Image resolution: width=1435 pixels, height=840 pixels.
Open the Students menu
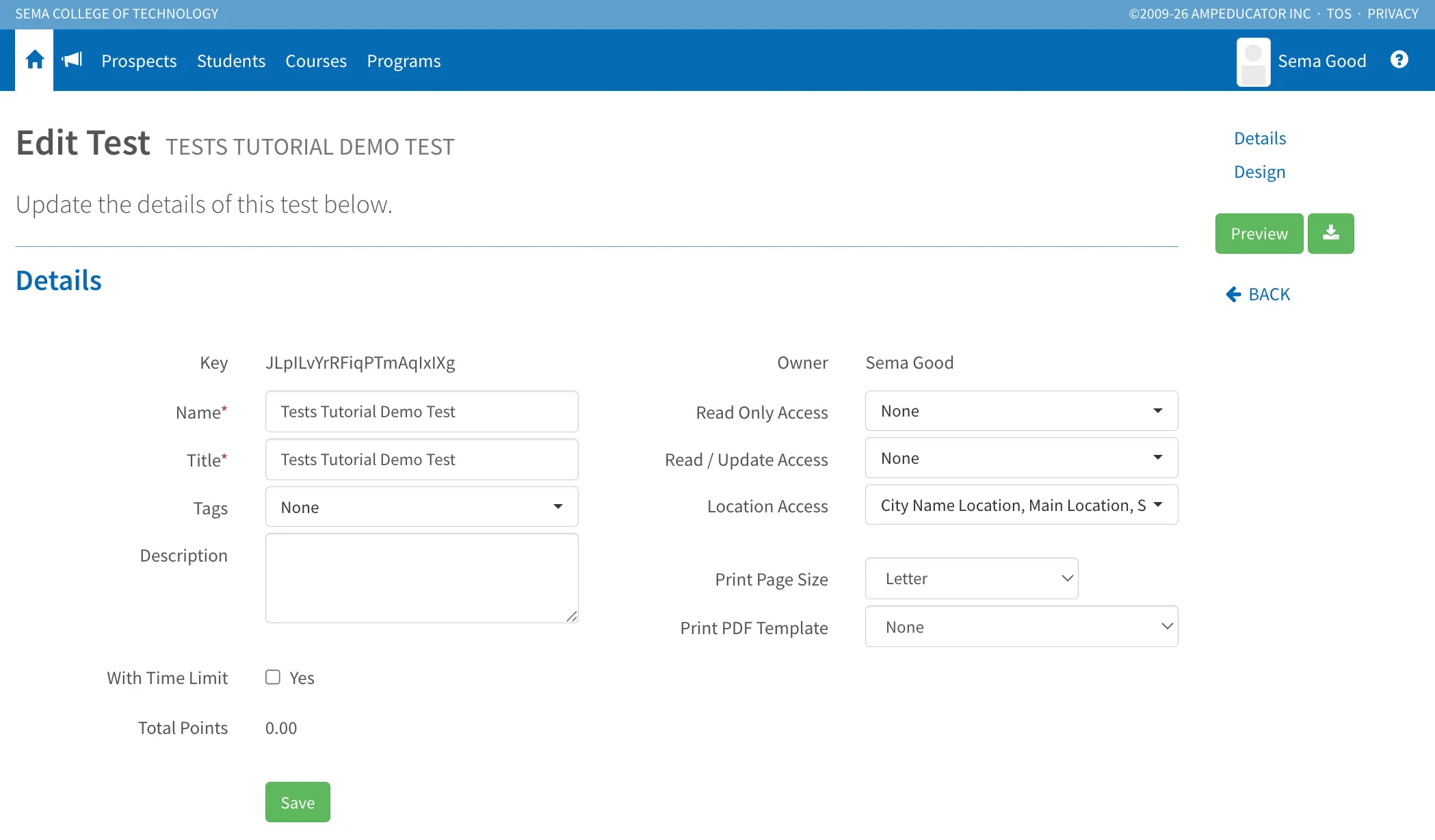pyautogui.click(x=231, y=61)
